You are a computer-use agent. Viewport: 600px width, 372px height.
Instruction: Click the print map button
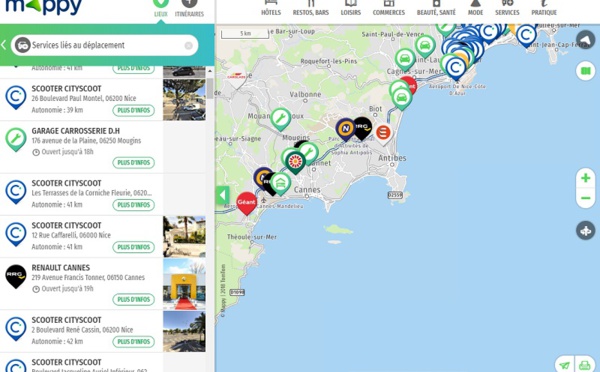coord(585,365)
